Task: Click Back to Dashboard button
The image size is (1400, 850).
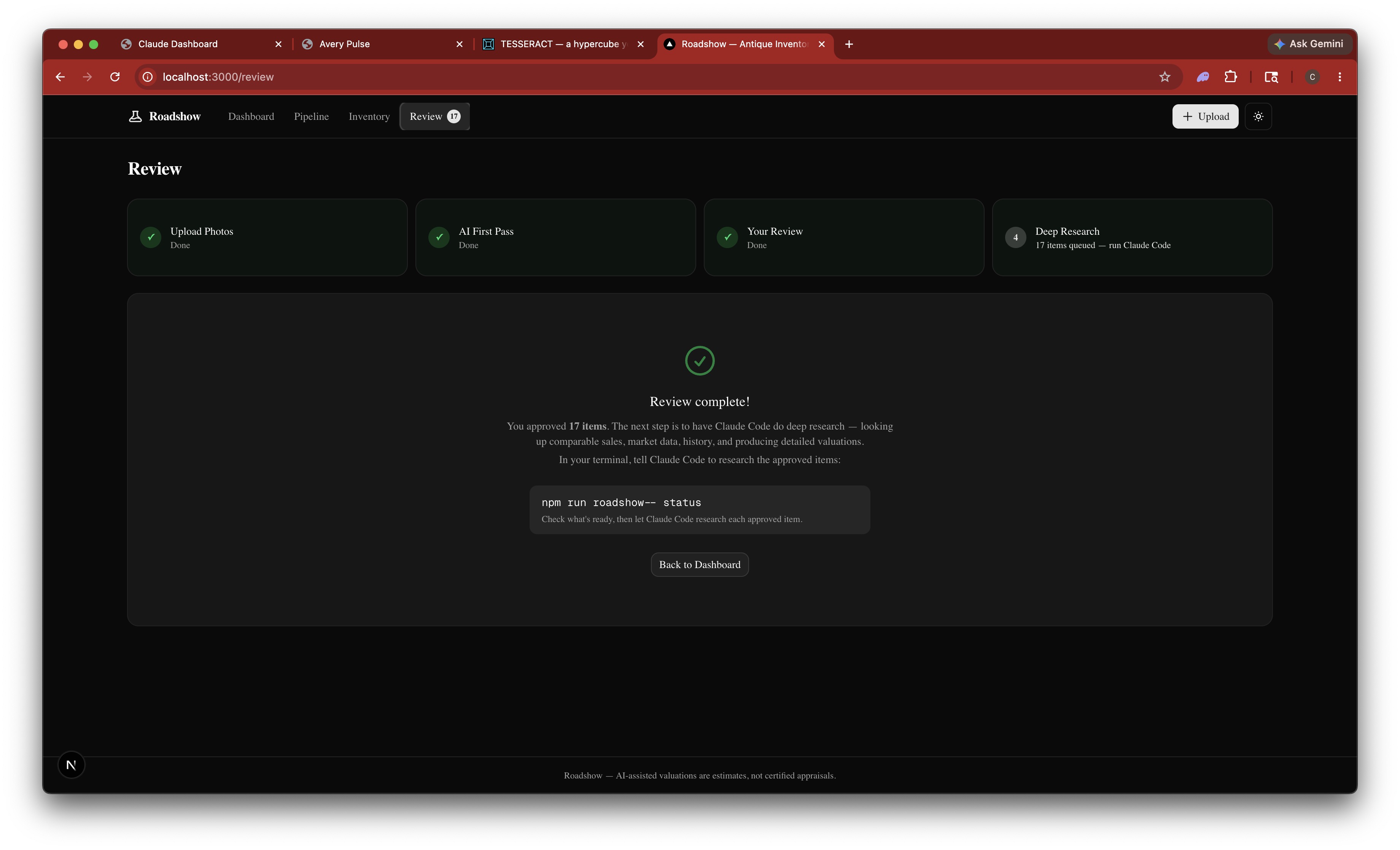Action: click(x=700, y=564)
